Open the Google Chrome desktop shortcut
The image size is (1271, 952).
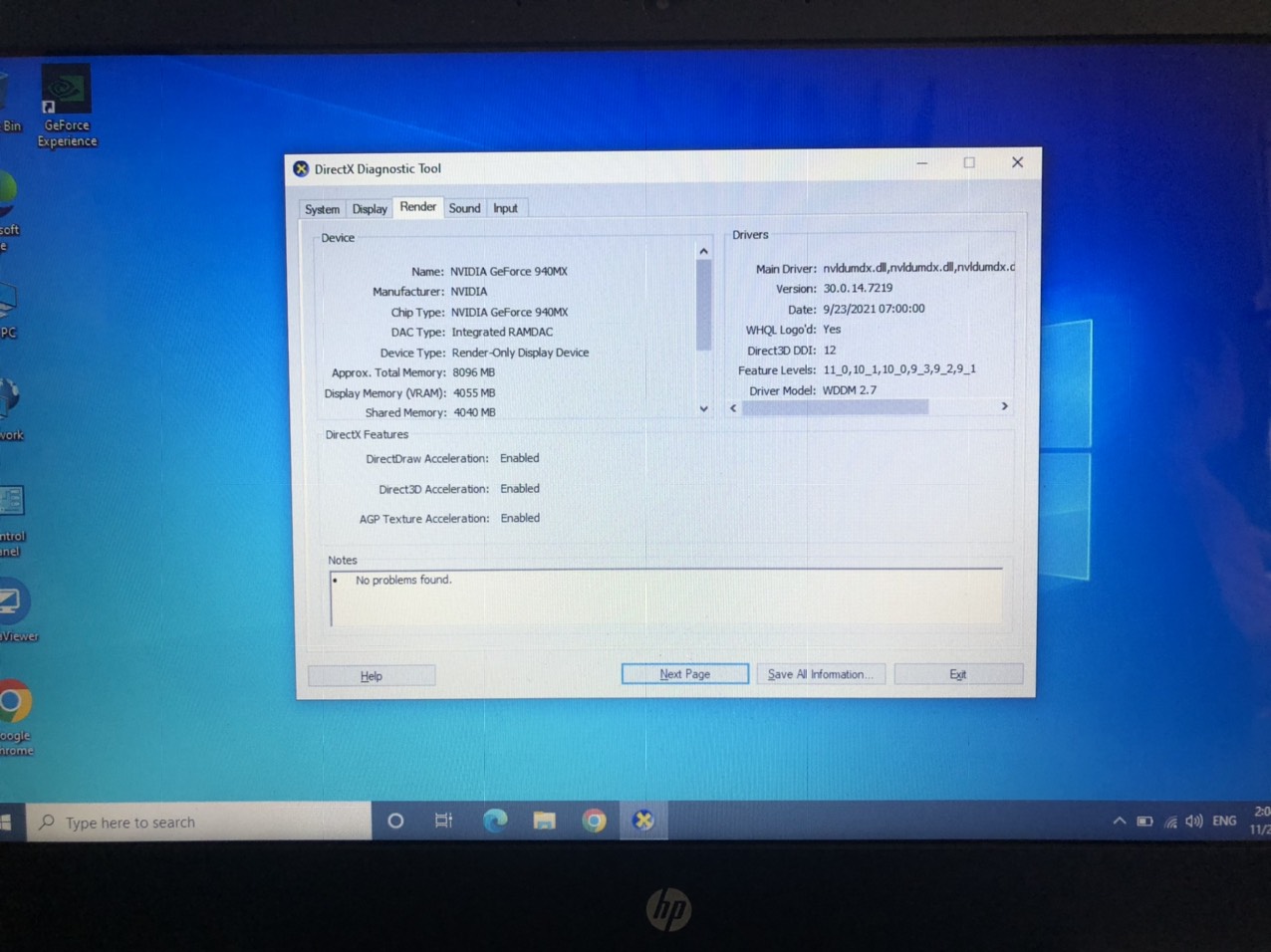[x=14, y=716]
